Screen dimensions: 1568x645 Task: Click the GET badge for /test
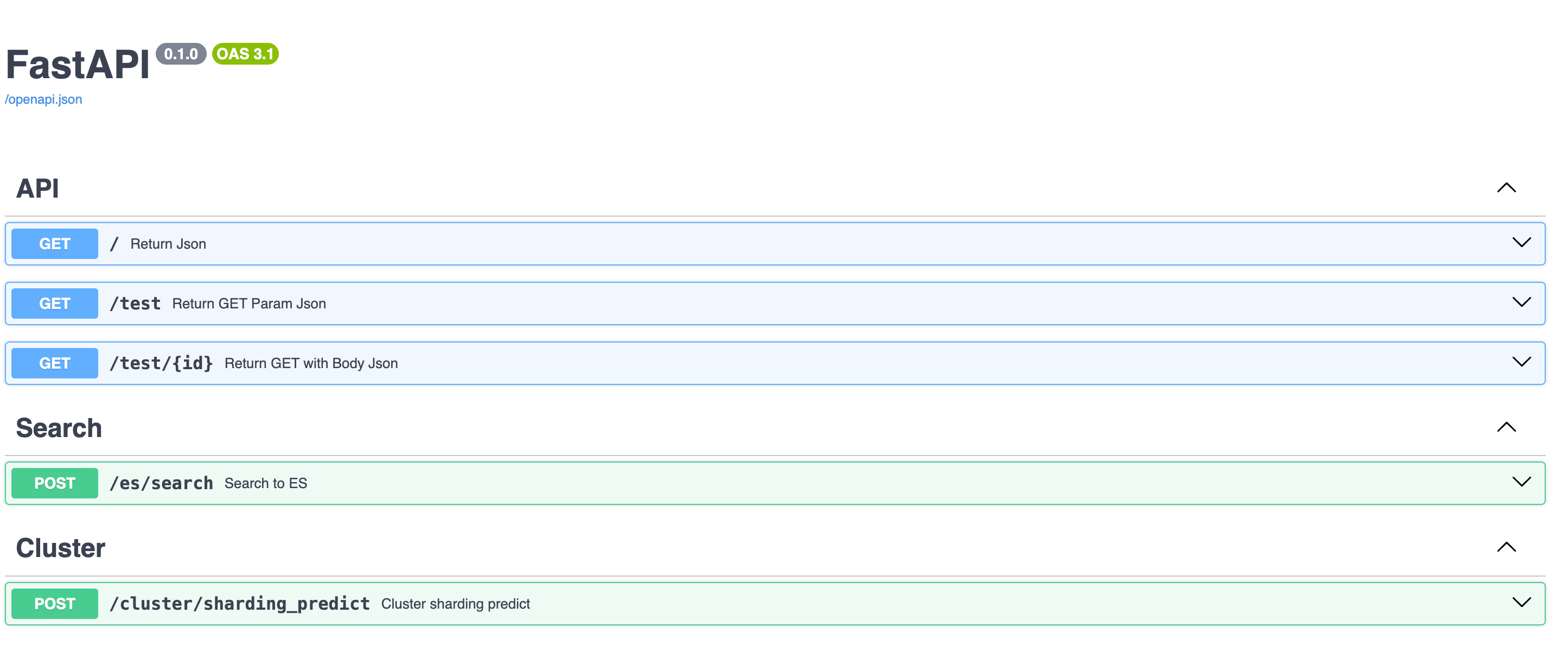click(54, 303)
